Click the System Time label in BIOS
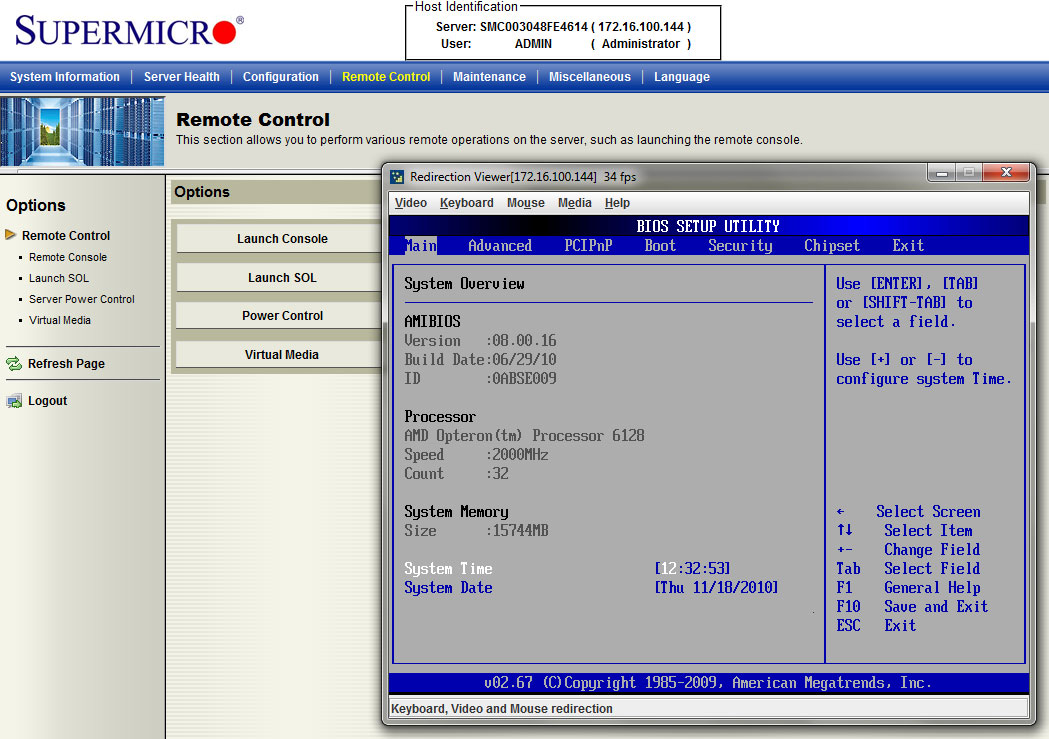 pyautogui.click(x=448, y=568)
